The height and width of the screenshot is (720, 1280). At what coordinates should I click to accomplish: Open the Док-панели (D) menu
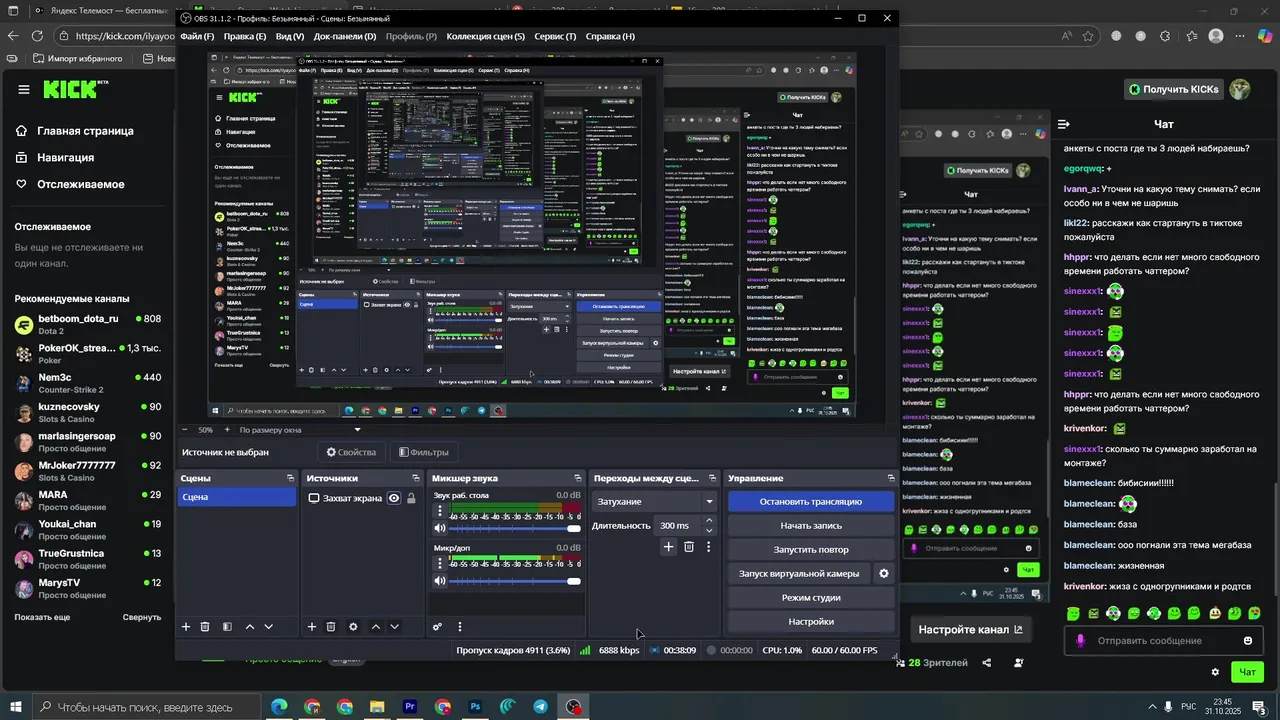pyautogui.click(x=345, y=36)
